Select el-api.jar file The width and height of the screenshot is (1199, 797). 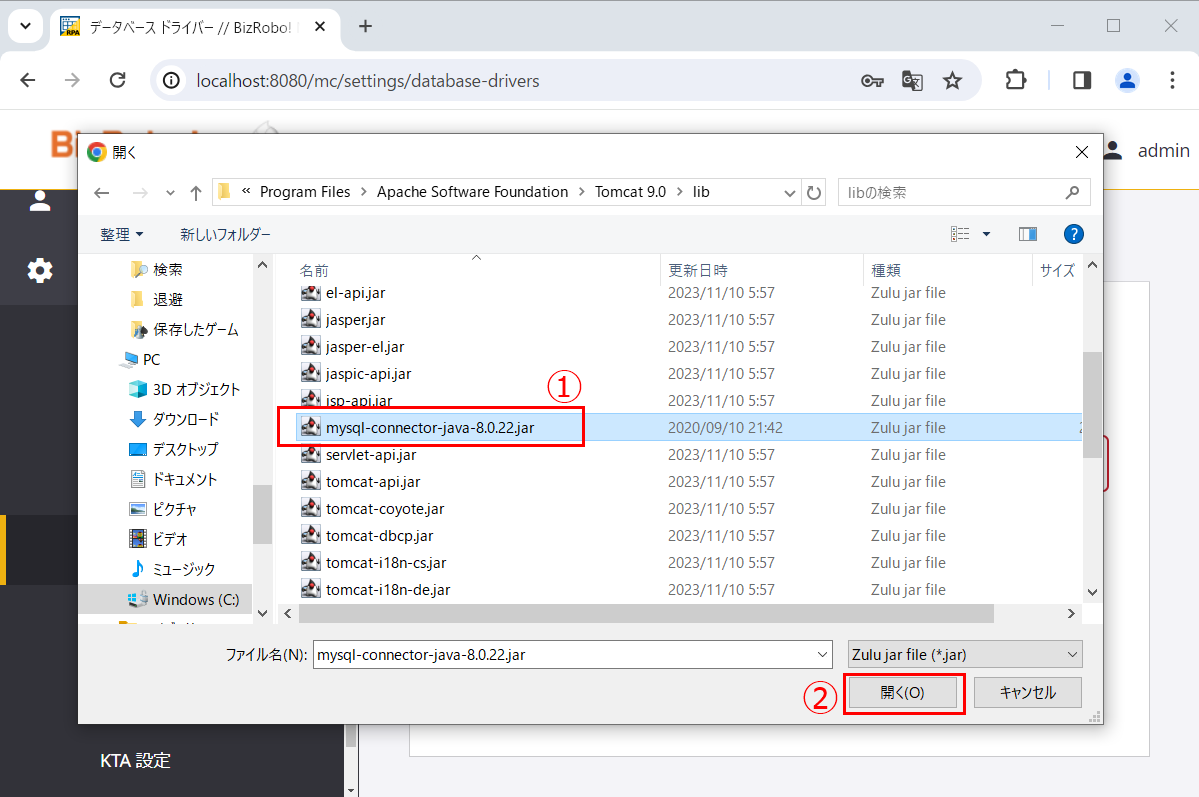pyautogui.click(x=355, y=293)
